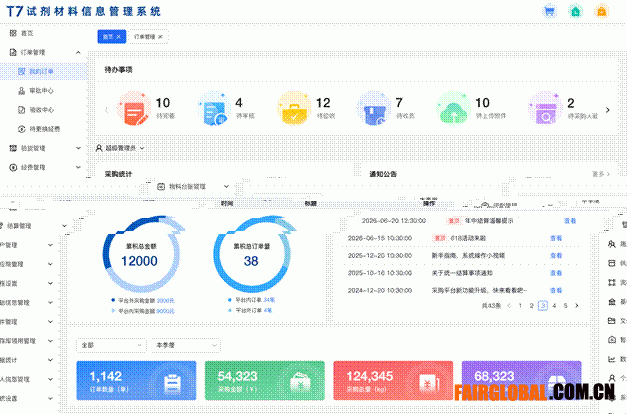
Task: Expand the 物料台账管理 chevron
Action: [x=226, y=186]
